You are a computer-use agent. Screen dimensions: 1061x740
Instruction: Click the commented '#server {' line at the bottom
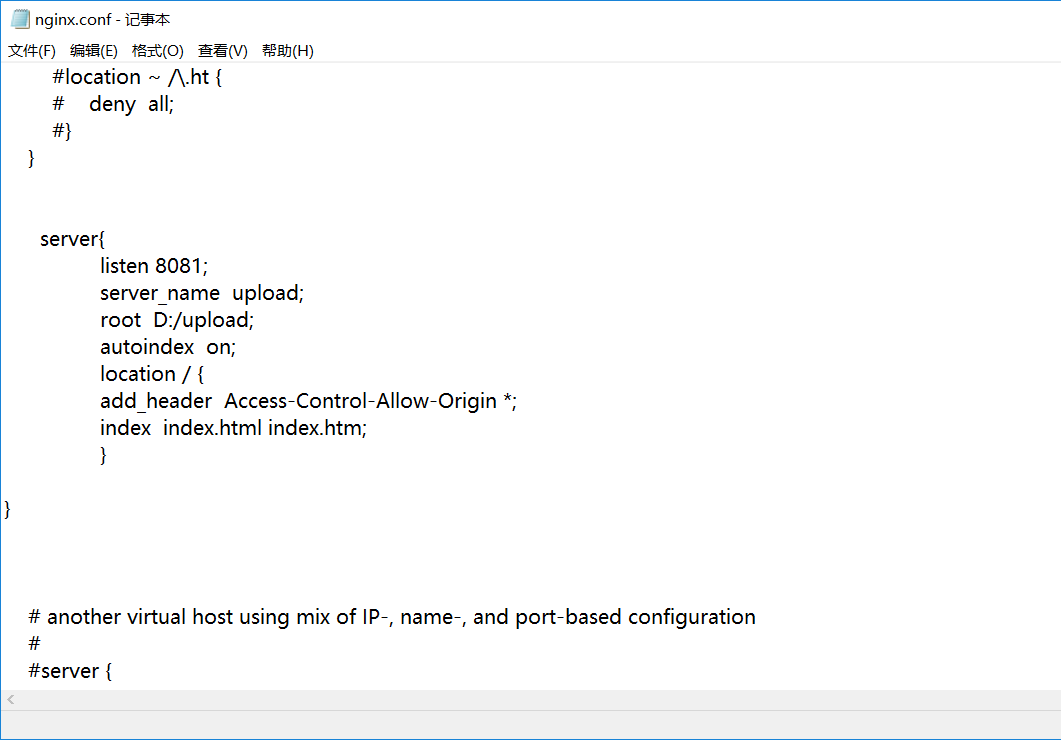coord(70,671)
